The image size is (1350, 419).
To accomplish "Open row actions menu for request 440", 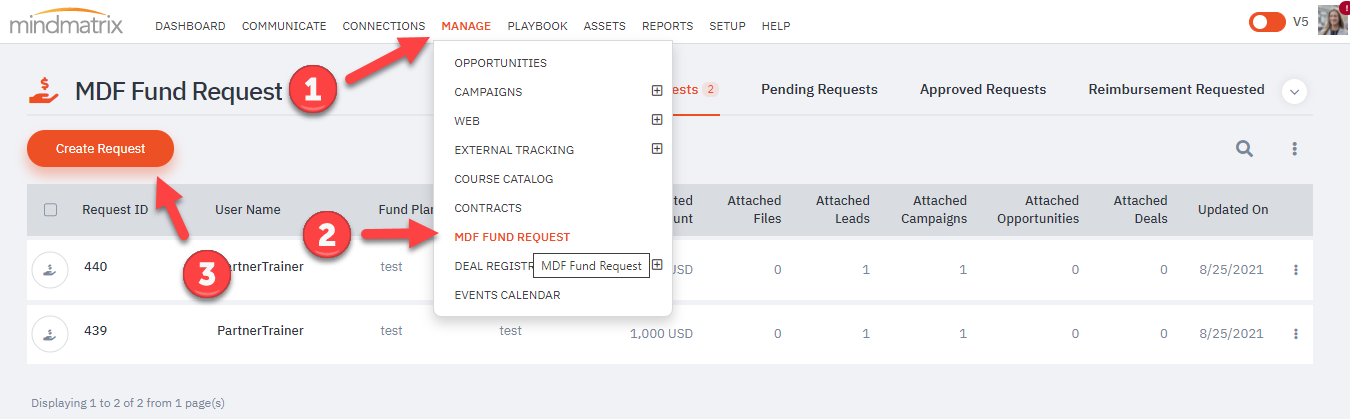I will click(1296, 270).
